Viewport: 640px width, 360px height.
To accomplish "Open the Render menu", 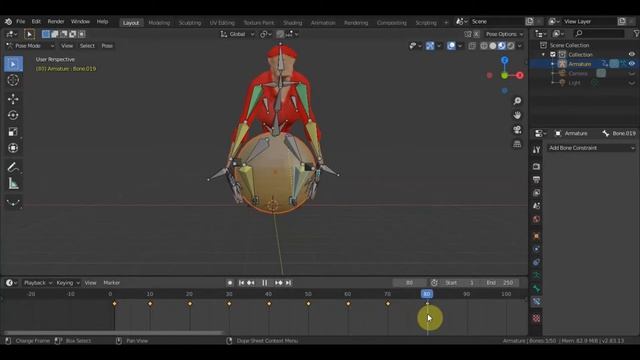I will 56,22.
